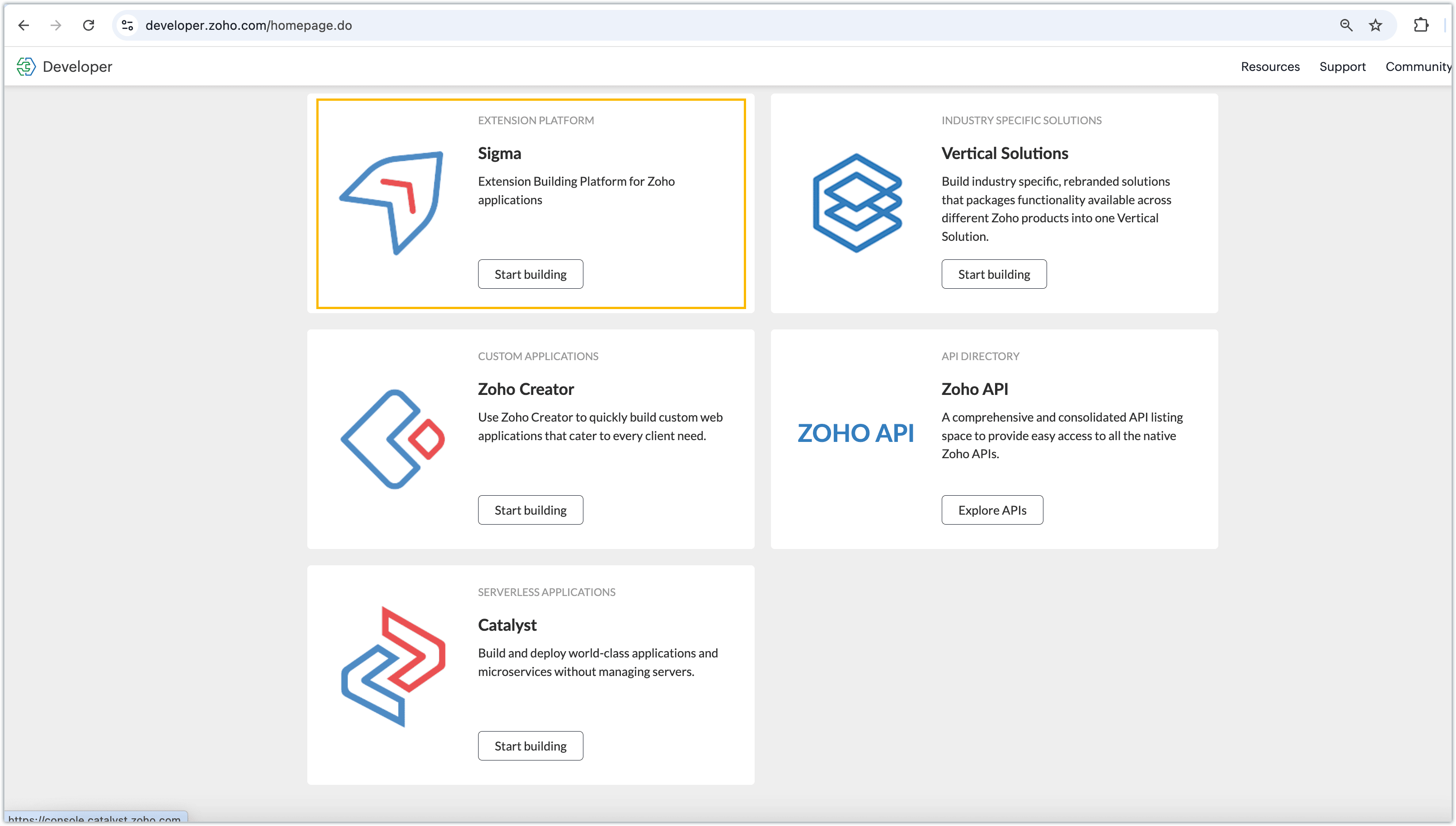Viewport: 1456px width, 826px height.
Task: Click Start building under Zoho Creator
Action: 531,510
